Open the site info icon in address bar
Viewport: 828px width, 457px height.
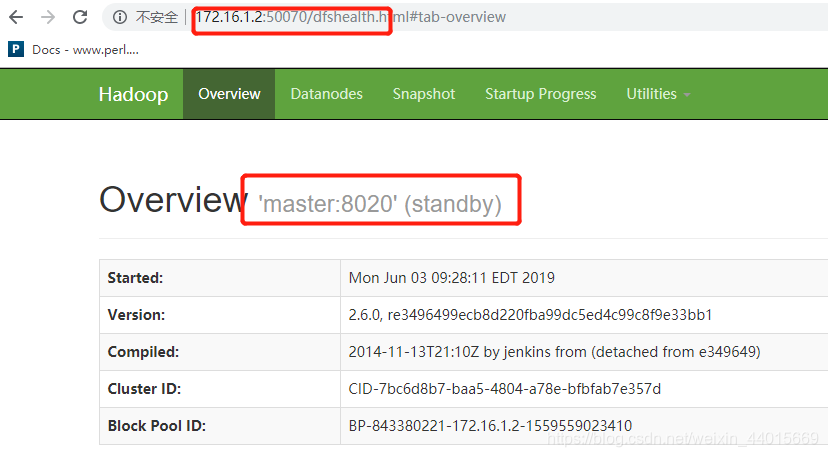(x=120, y=17)
